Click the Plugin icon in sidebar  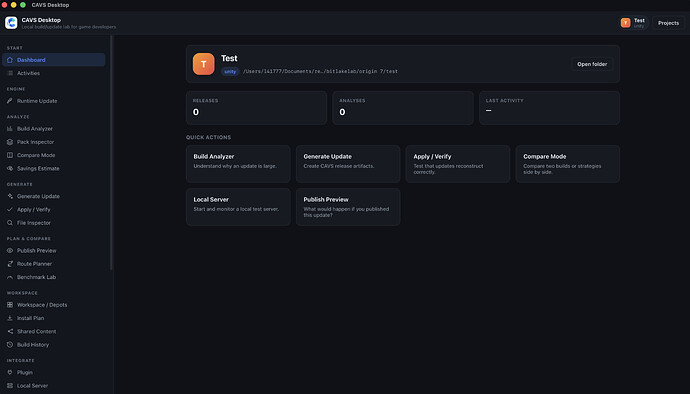click(x=10, y=372)
